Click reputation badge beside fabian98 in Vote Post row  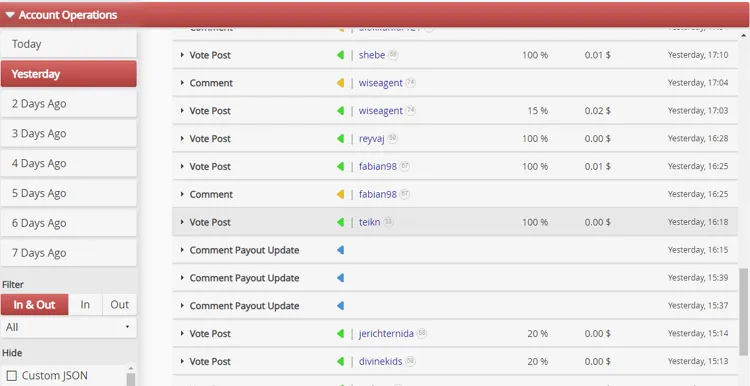tap(405, 166)
